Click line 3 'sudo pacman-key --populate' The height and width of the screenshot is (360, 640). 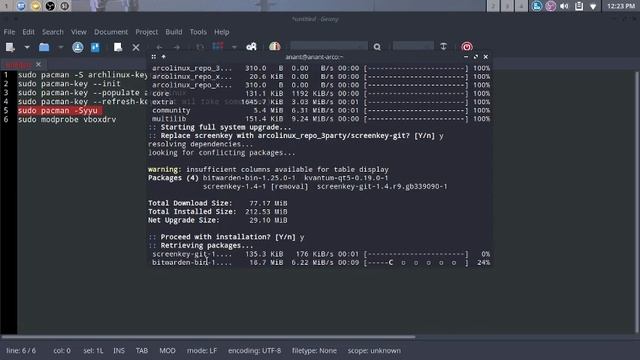(x=82, y=93)
